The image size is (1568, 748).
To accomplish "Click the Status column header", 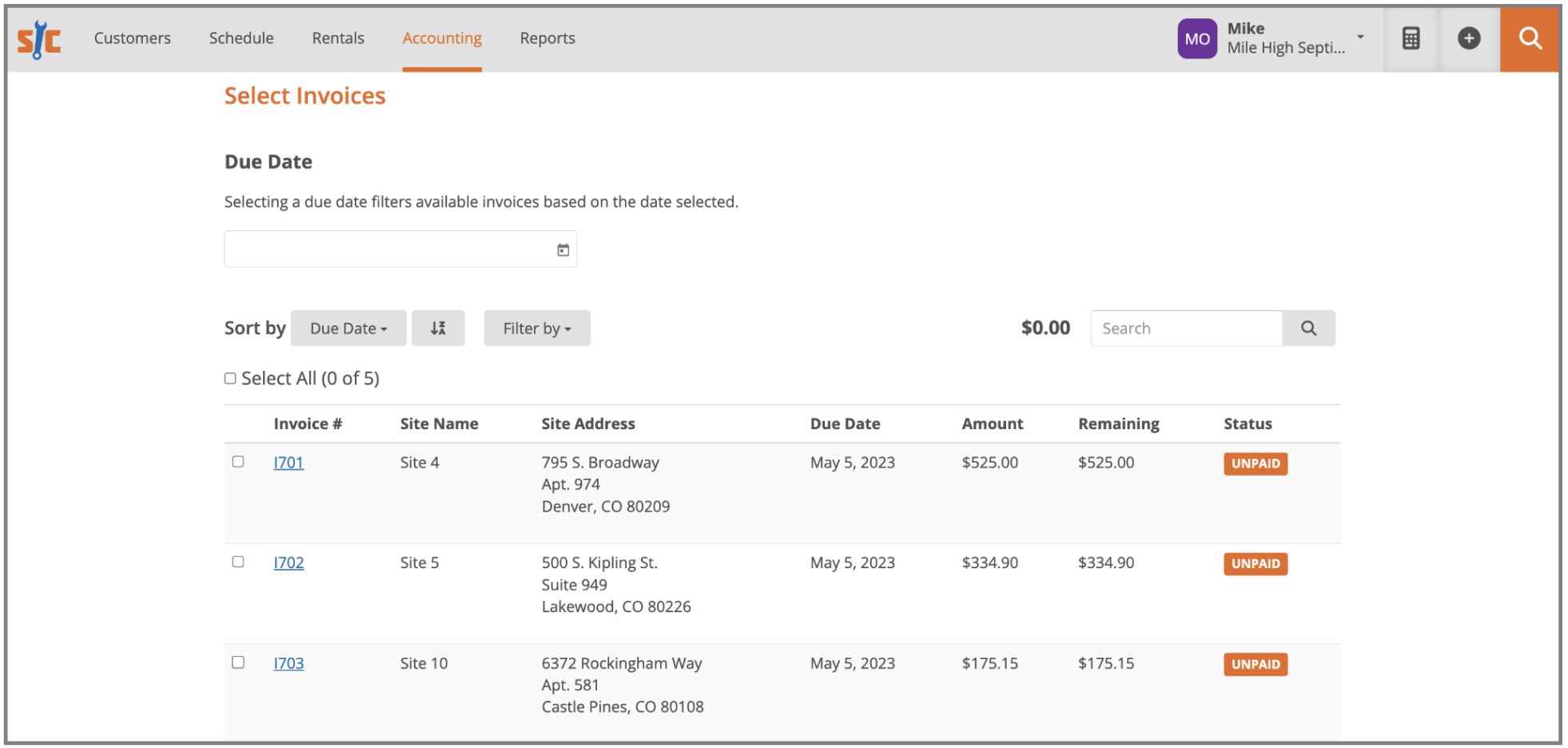I will 1248,424.
